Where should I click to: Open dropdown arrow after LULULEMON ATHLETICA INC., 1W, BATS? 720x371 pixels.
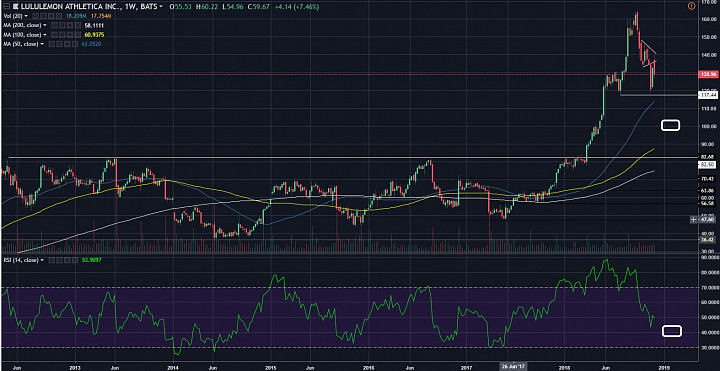coord(161,6)
